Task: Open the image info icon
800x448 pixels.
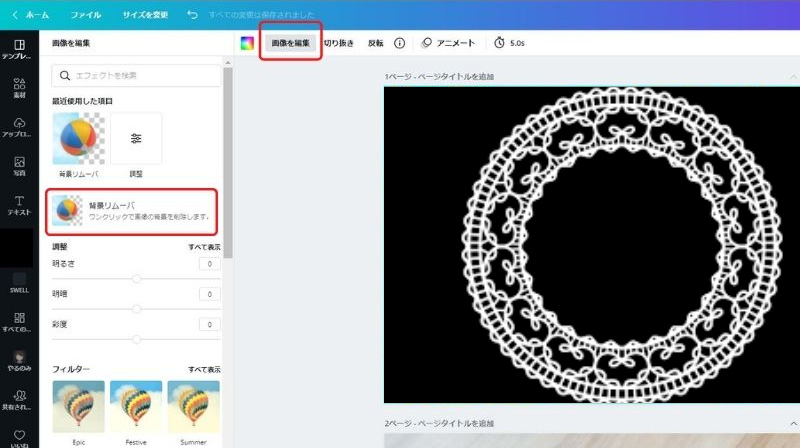Action: pyautogui.click(x=399, y=43)
